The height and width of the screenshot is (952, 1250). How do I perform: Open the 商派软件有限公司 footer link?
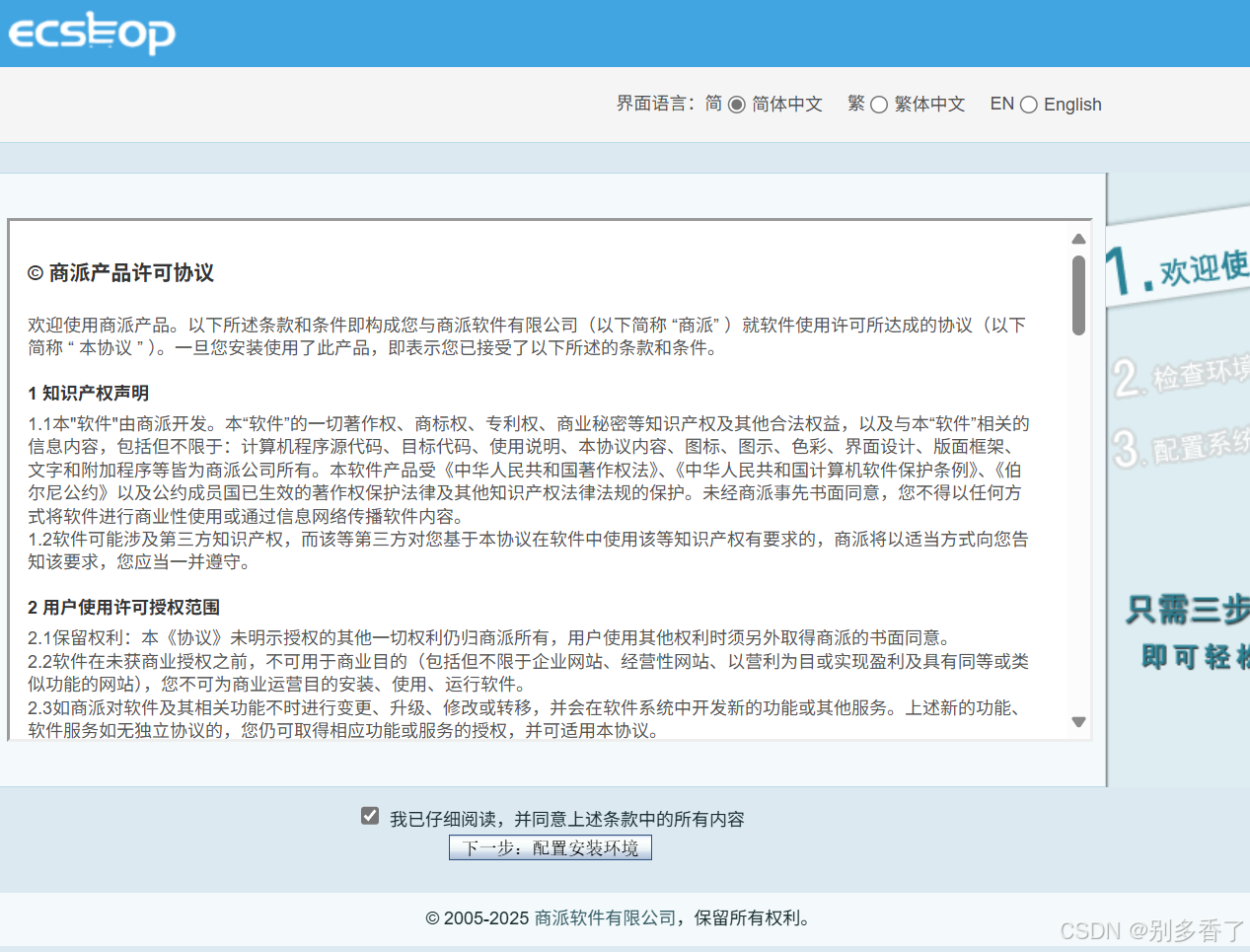point(605,917)
